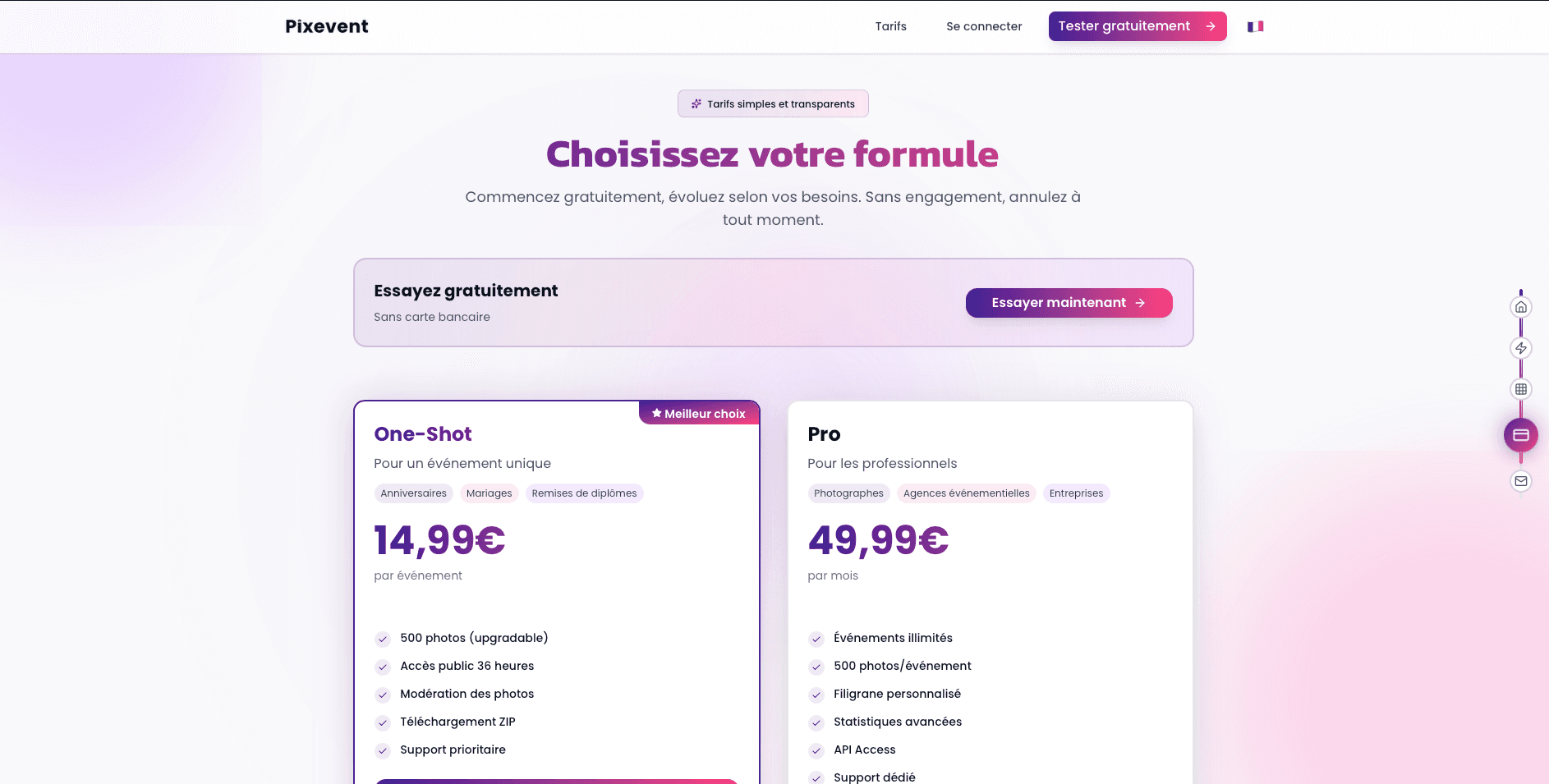Click the grid icon in side navigation
This screenshot has height=784, width=1549.
point(1521,389)
